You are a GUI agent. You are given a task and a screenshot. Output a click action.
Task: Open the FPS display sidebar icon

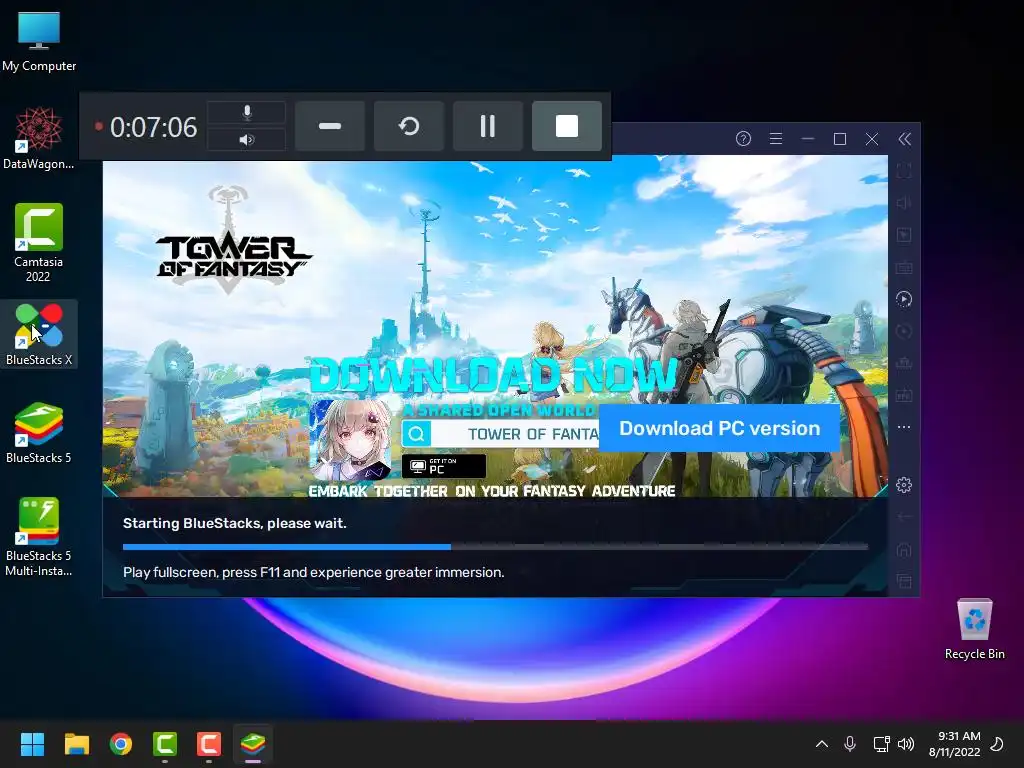(x=904, y=395)
